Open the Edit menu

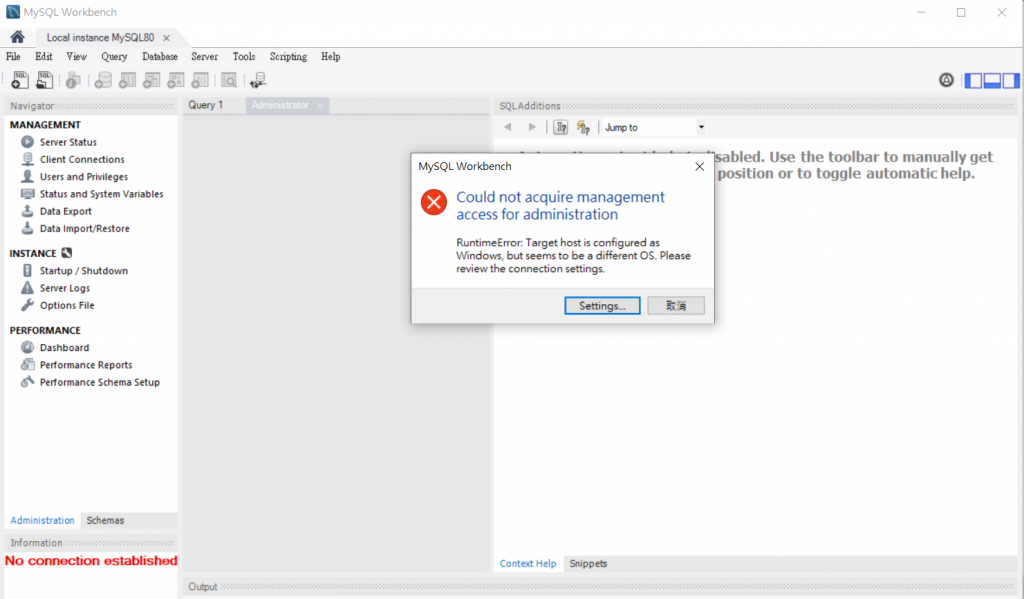point(44,57)
